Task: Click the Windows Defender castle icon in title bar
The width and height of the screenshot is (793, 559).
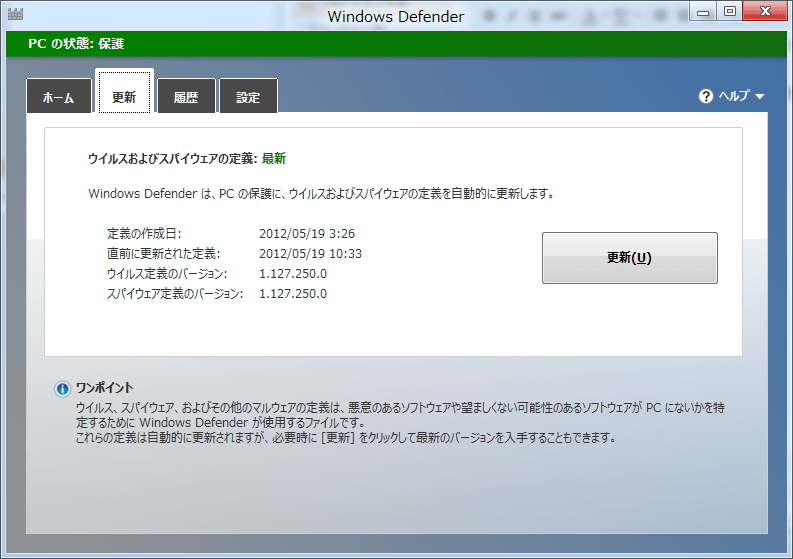Action: [16, 14]
